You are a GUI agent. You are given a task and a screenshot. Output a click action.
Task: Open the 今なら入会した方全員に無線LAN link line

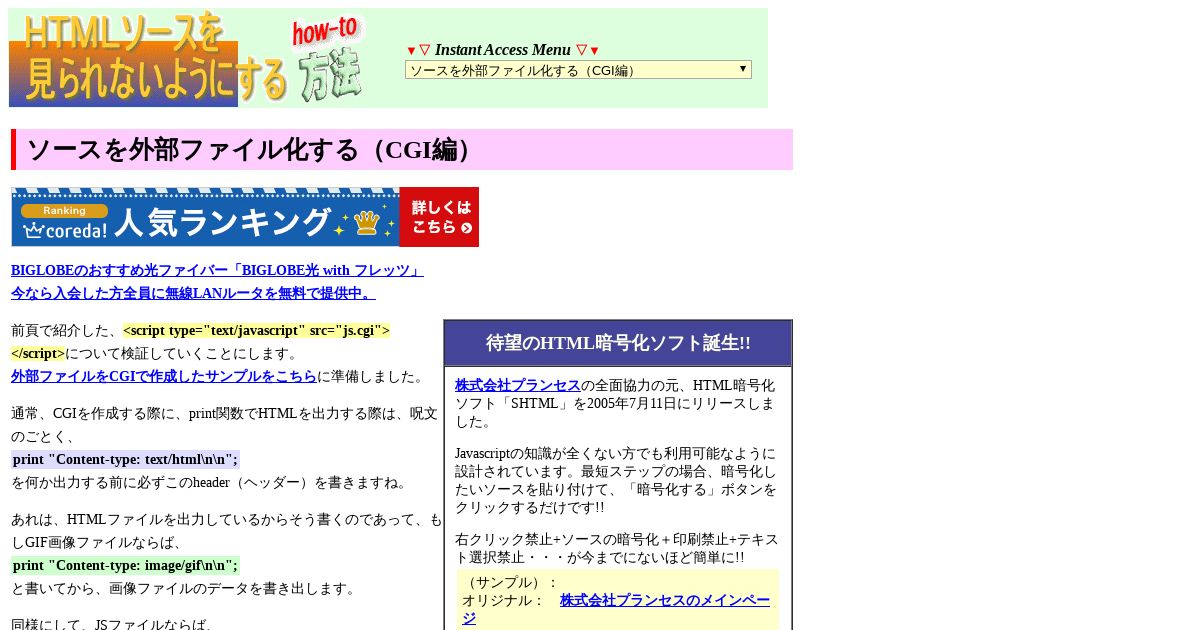pyautogui.click(x=193, y=293)
